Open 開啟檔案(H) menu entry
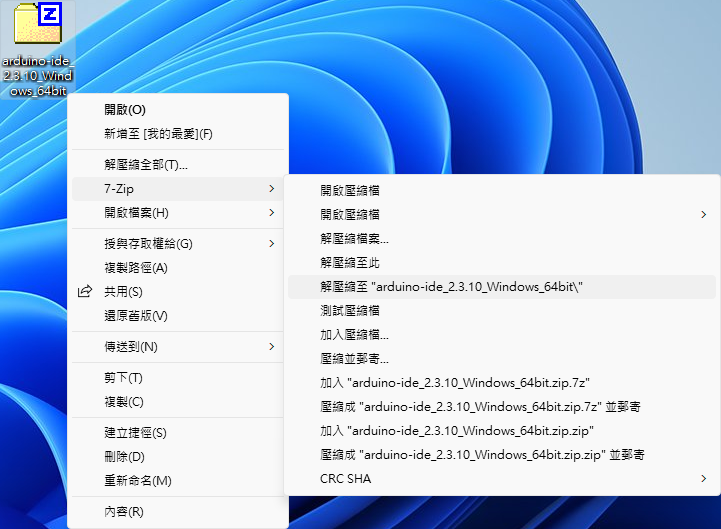721x529 pixels. 178,213
